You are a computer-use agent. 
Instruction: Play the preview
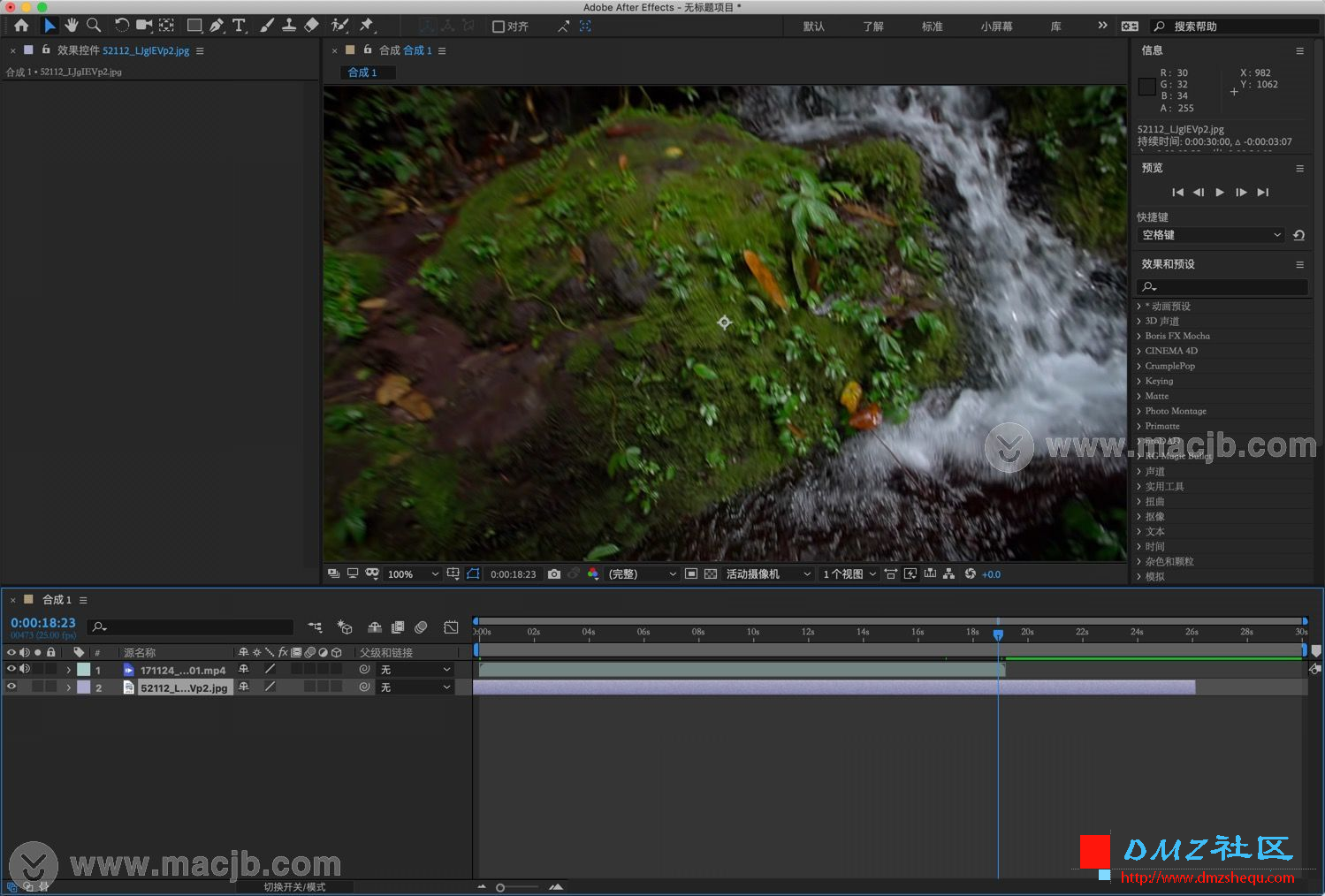pyautogui.click(x=1220, y=193)
